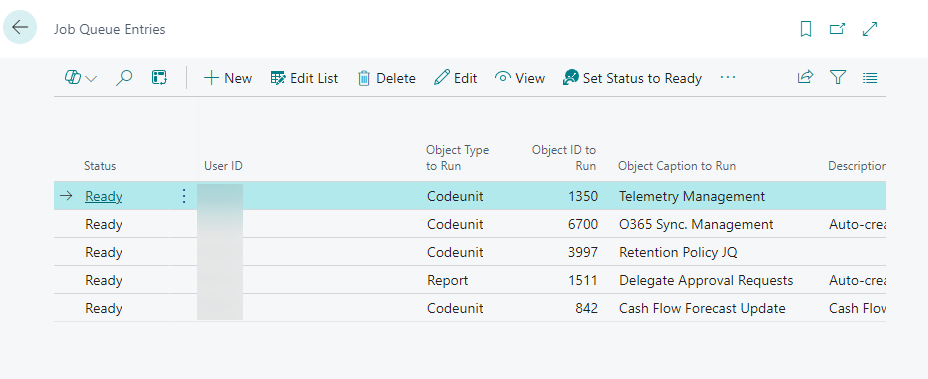Click the share icon

[805, 77]
